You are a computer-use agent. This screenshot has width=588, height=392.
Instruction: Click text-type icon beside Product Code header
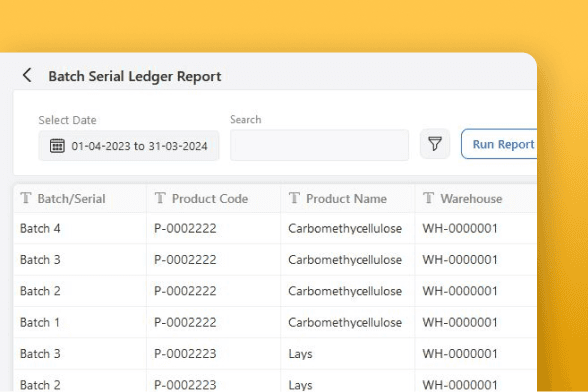pyautogui.click(x=160, y=198)
